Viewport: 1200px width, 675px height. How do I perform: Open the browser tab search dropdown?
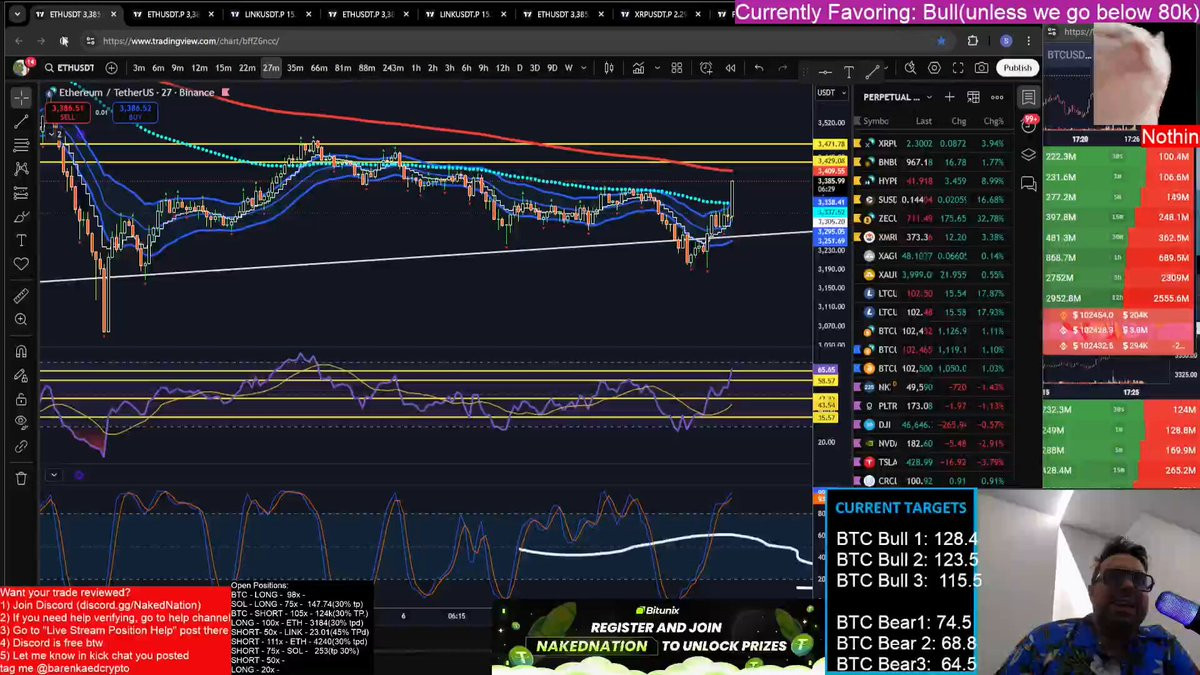click(x=17, y=15)
